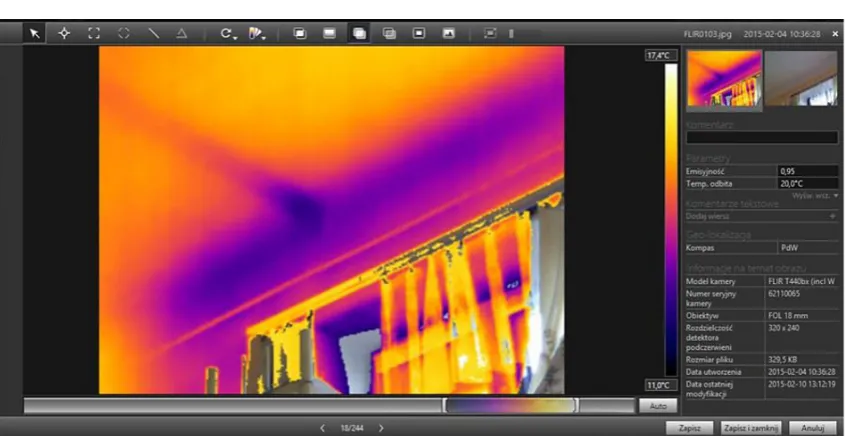The image size is (845, 436).
Task: Switch to plain thermal image mode icon
Action: pyautogui.click(x=329, y=33)
